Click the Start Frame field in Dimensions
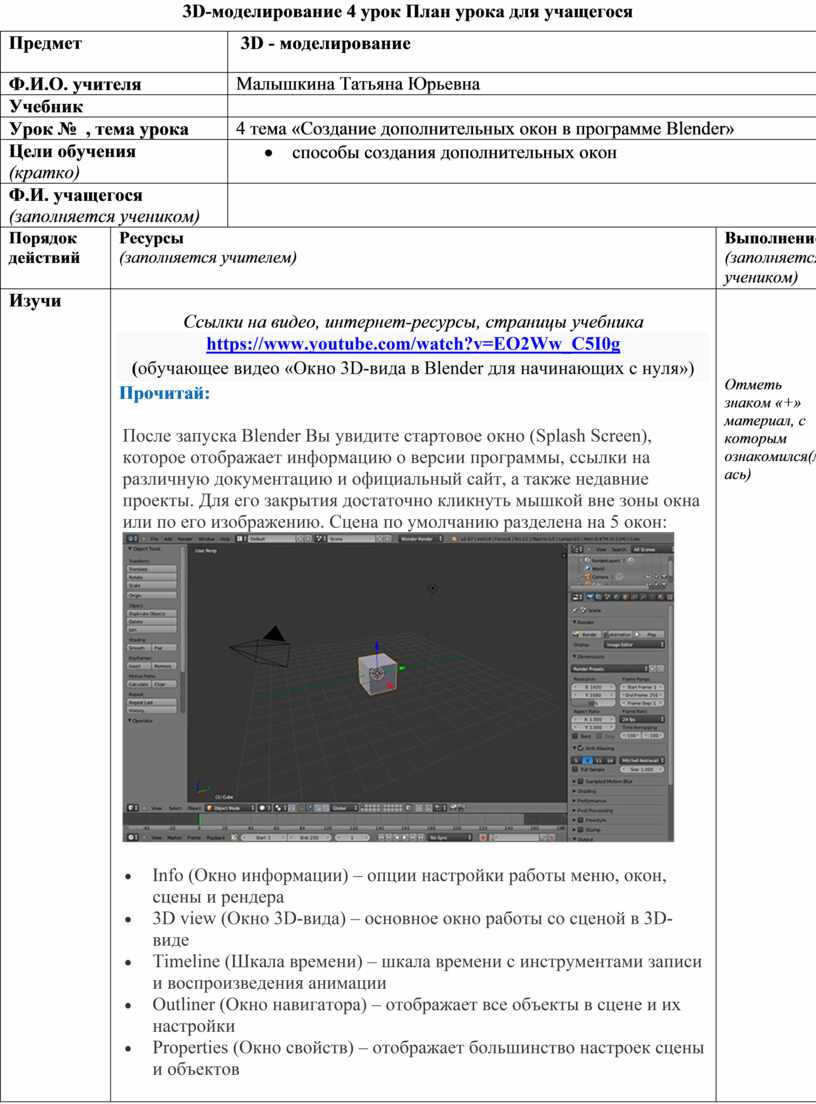This screenshot has width=816, height=1104. point(642,686)
